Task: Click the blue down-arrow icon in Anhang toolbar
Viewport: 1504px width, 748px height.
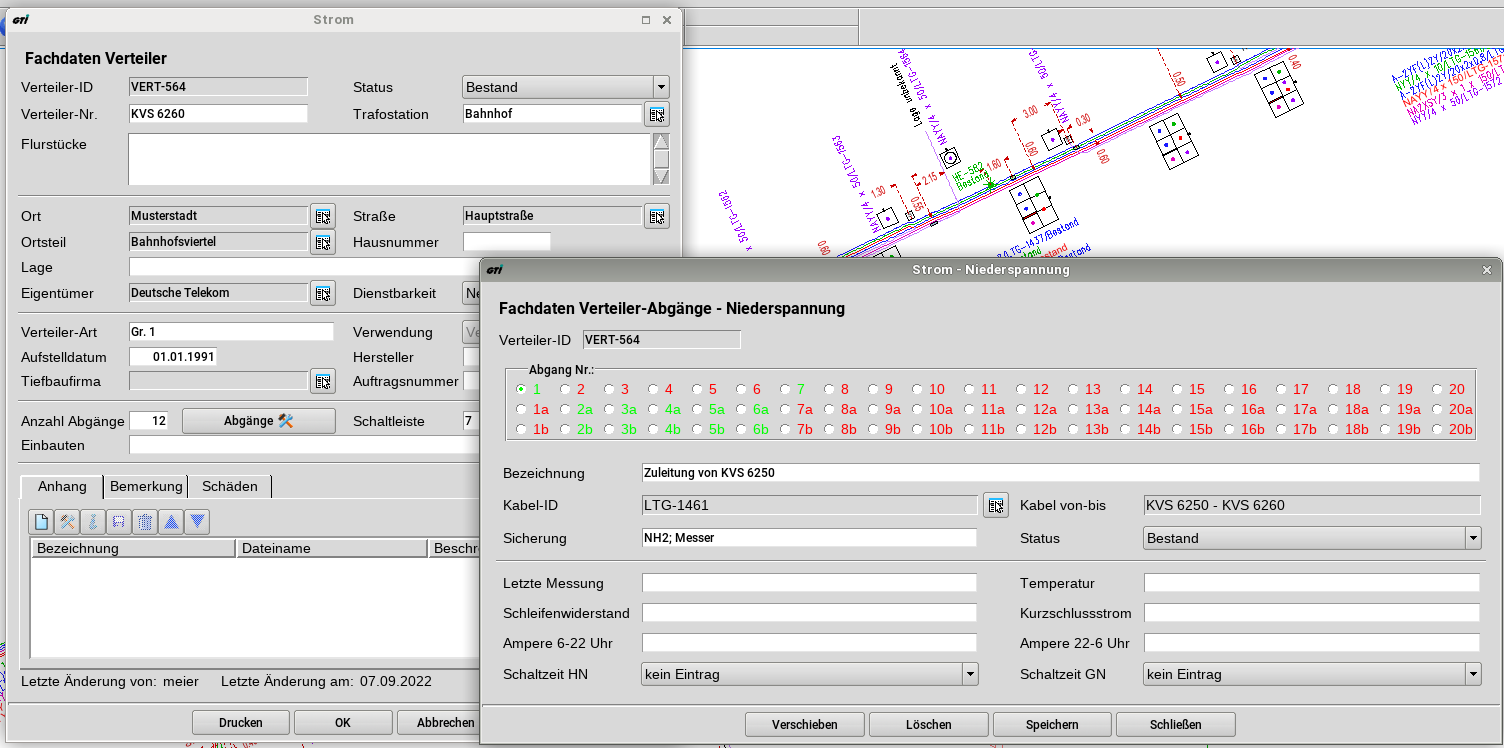Action: click(x=198, y=521)
